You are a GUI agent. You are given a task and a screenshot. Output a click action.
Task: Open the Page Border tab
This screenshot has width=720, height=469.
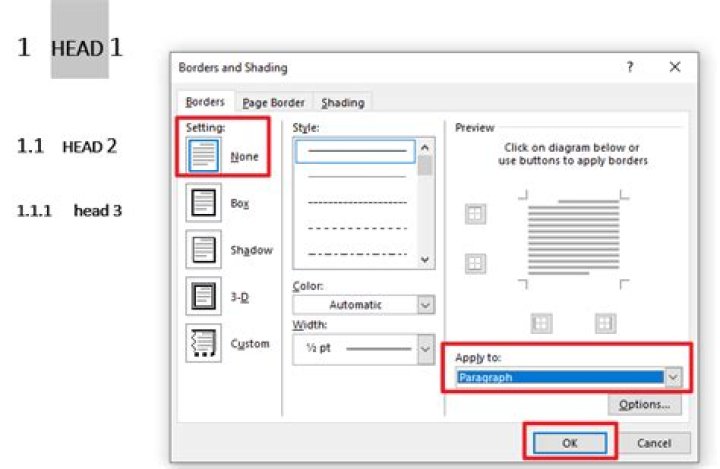tap(273, 102)
